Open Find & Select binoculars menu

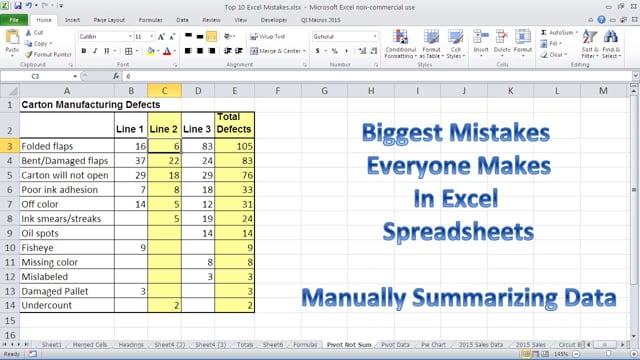[x=611, y=44]
